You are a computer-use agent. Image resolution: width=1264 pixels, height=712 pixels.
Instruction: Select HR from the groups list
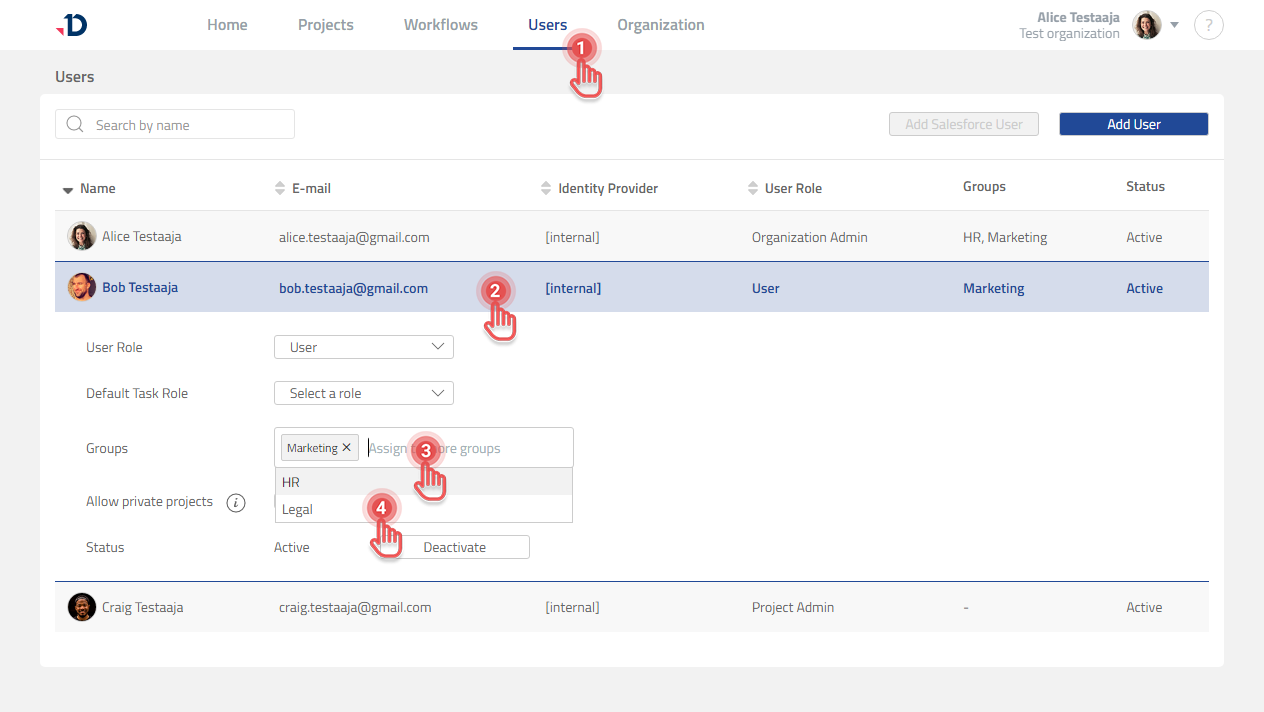tap(292, 482)
